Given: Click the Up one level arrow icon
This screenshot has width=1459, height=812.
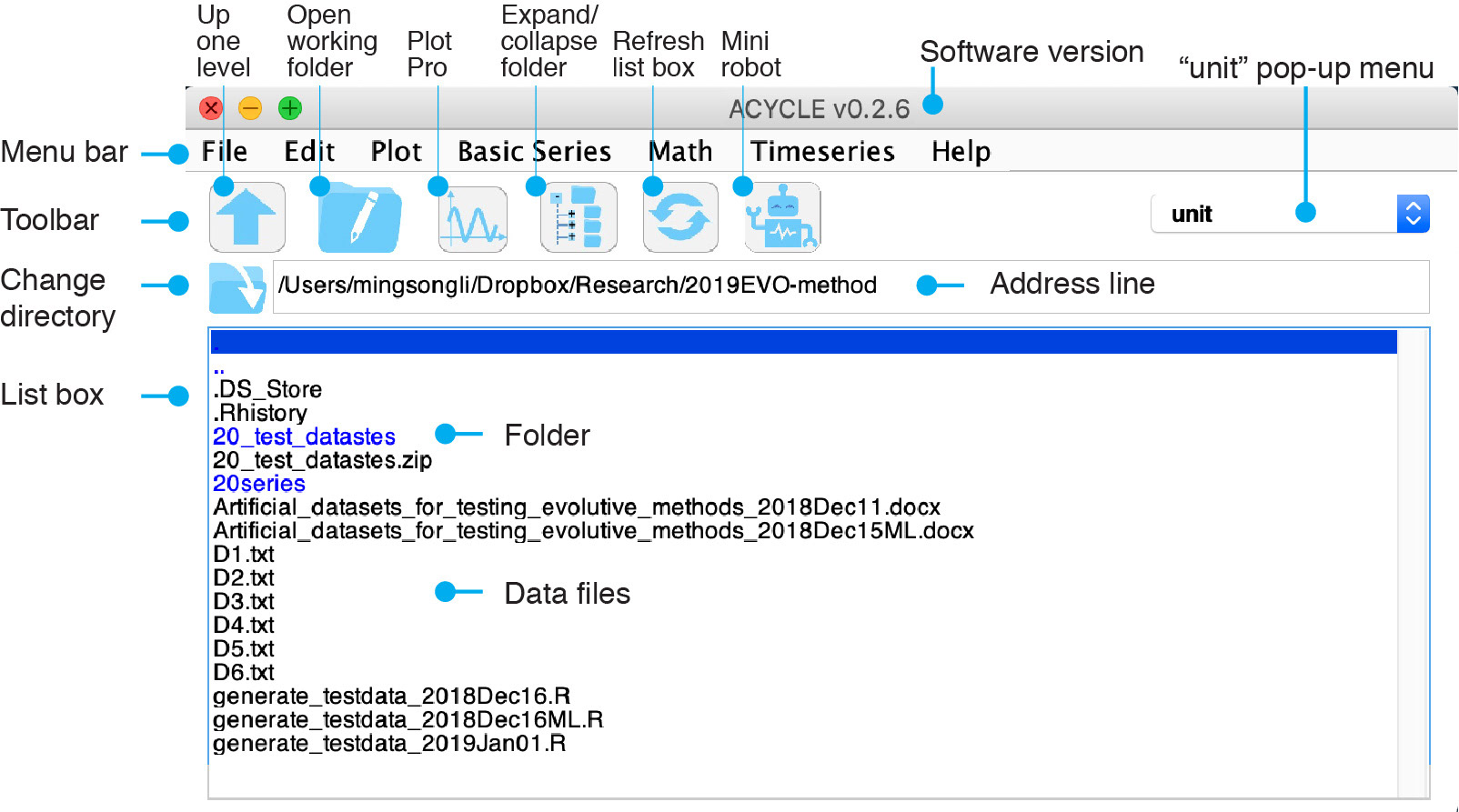Looking at the screenshot, I should pos(247,217).
